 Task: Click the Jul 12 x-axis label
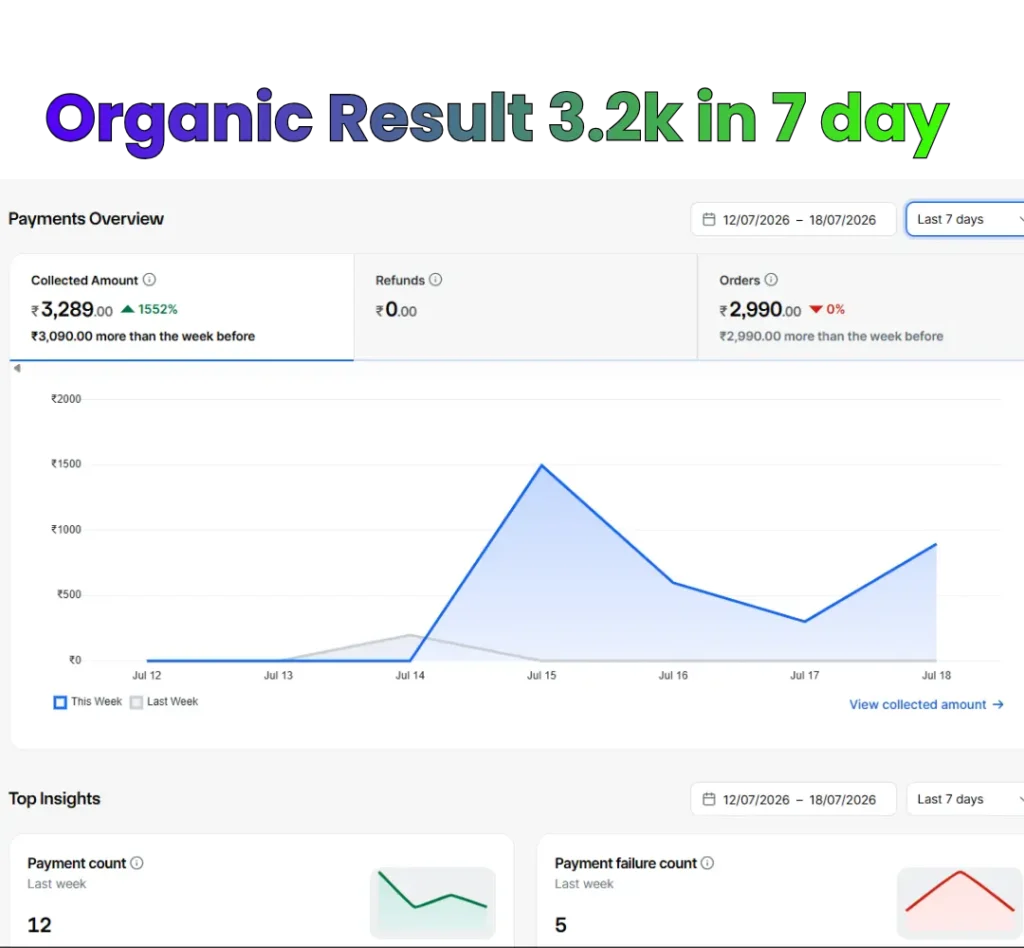tap(146, 675)
